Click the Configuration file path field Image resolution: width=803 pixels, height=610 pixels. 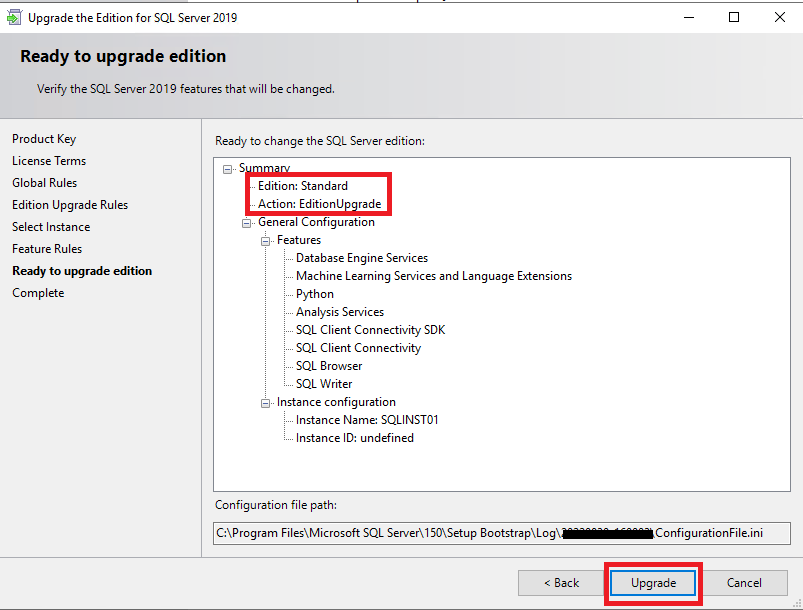(502, 533)
